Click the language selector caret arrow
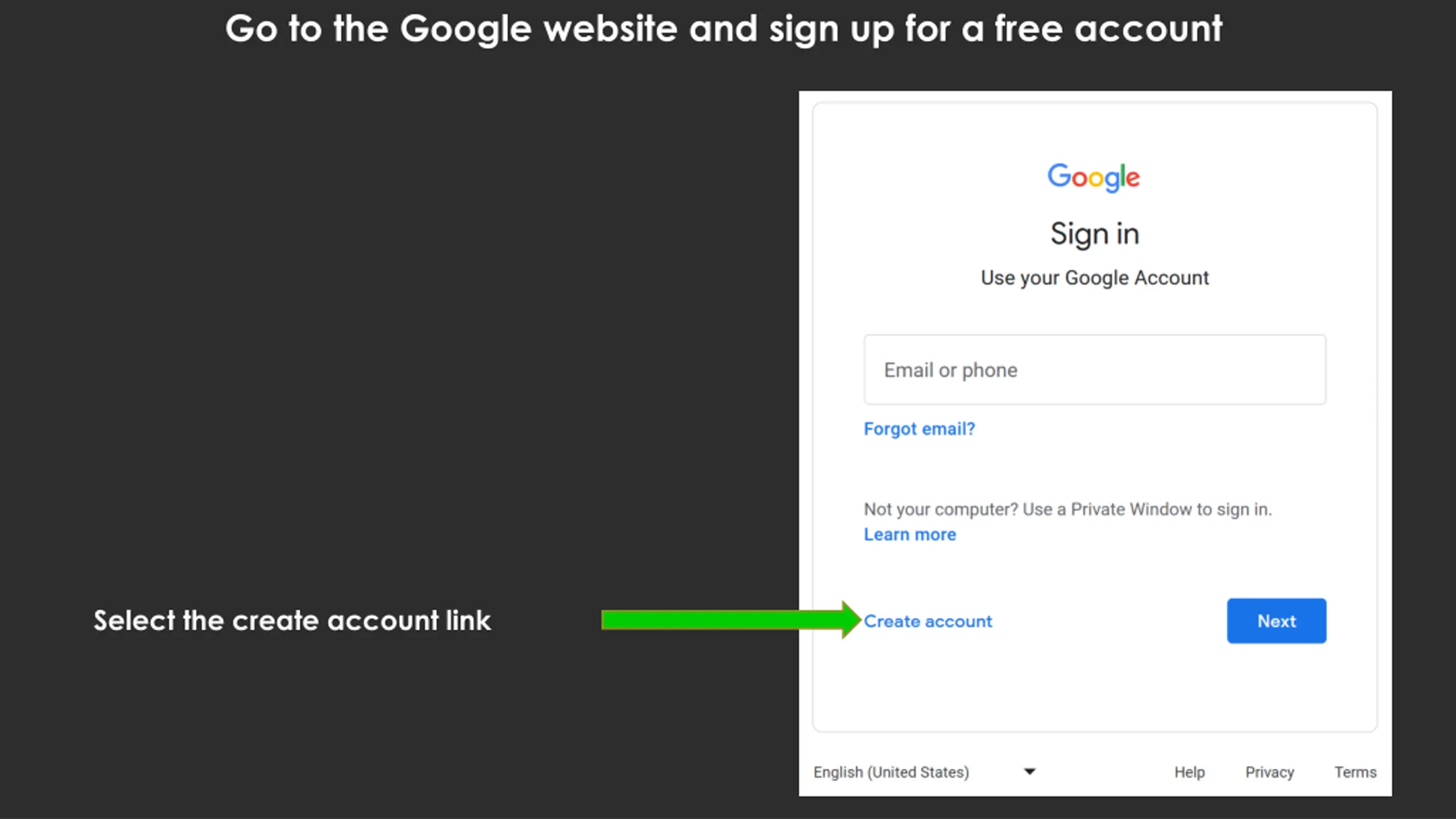The height and width of the screenshot is (819, 1456). 1029,772
